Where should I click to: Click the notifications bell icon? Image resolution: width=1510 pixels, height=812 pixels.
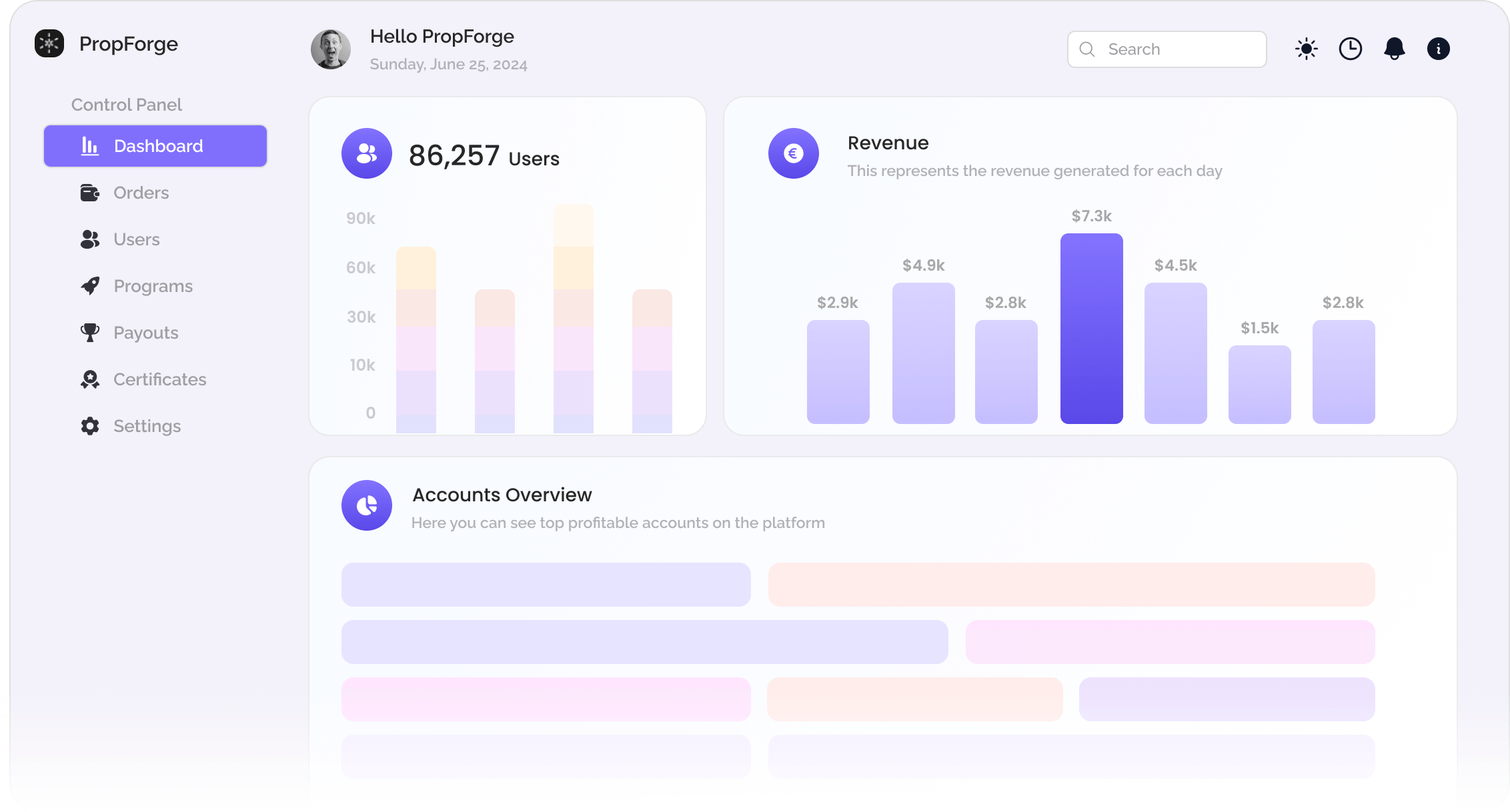pos(1394,49)
